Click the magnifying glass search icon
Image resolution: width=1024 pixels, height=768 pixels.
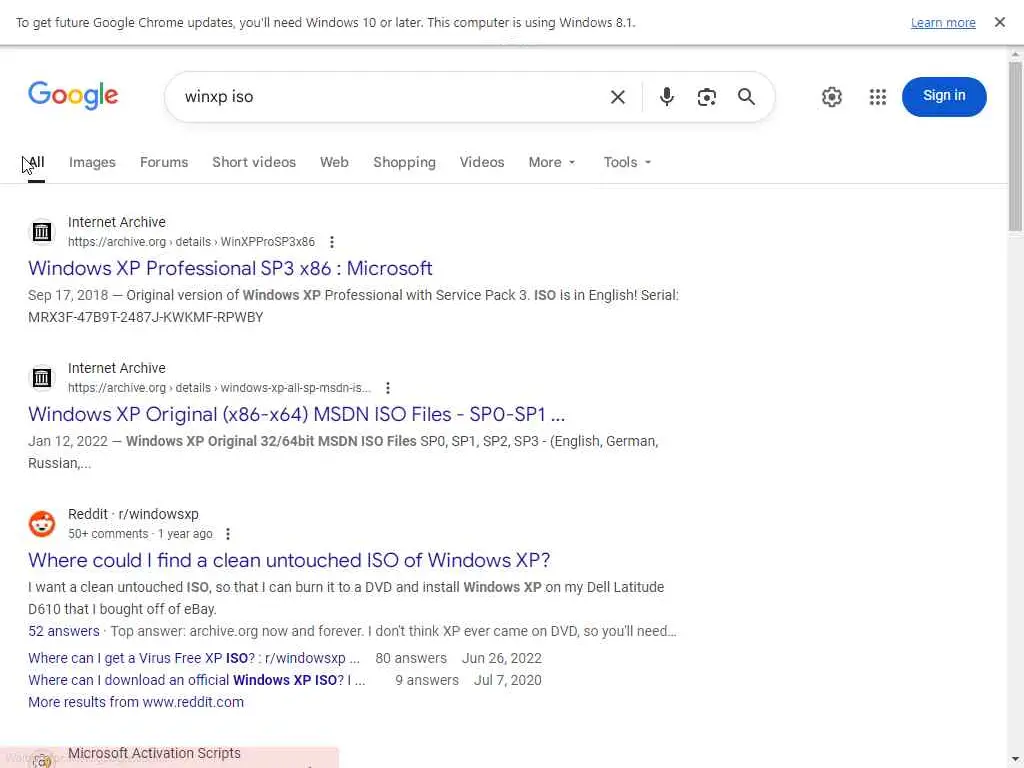(x=746, y=97)
